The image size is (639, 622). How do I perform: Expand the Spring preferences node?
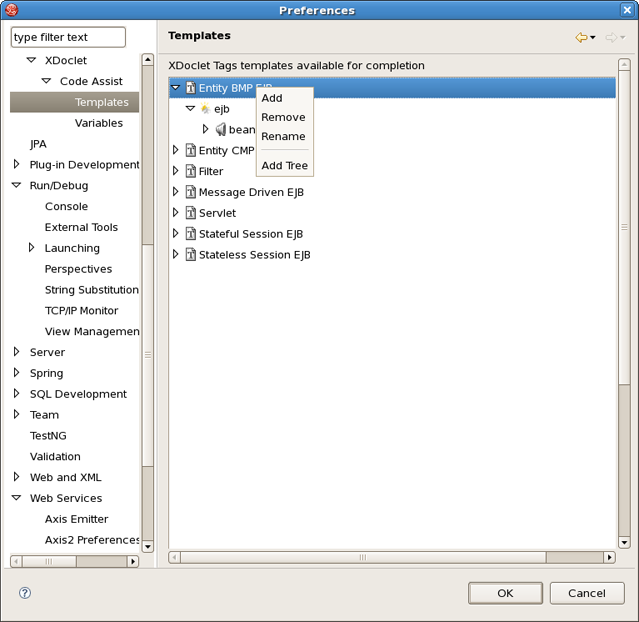pos(16,373)
